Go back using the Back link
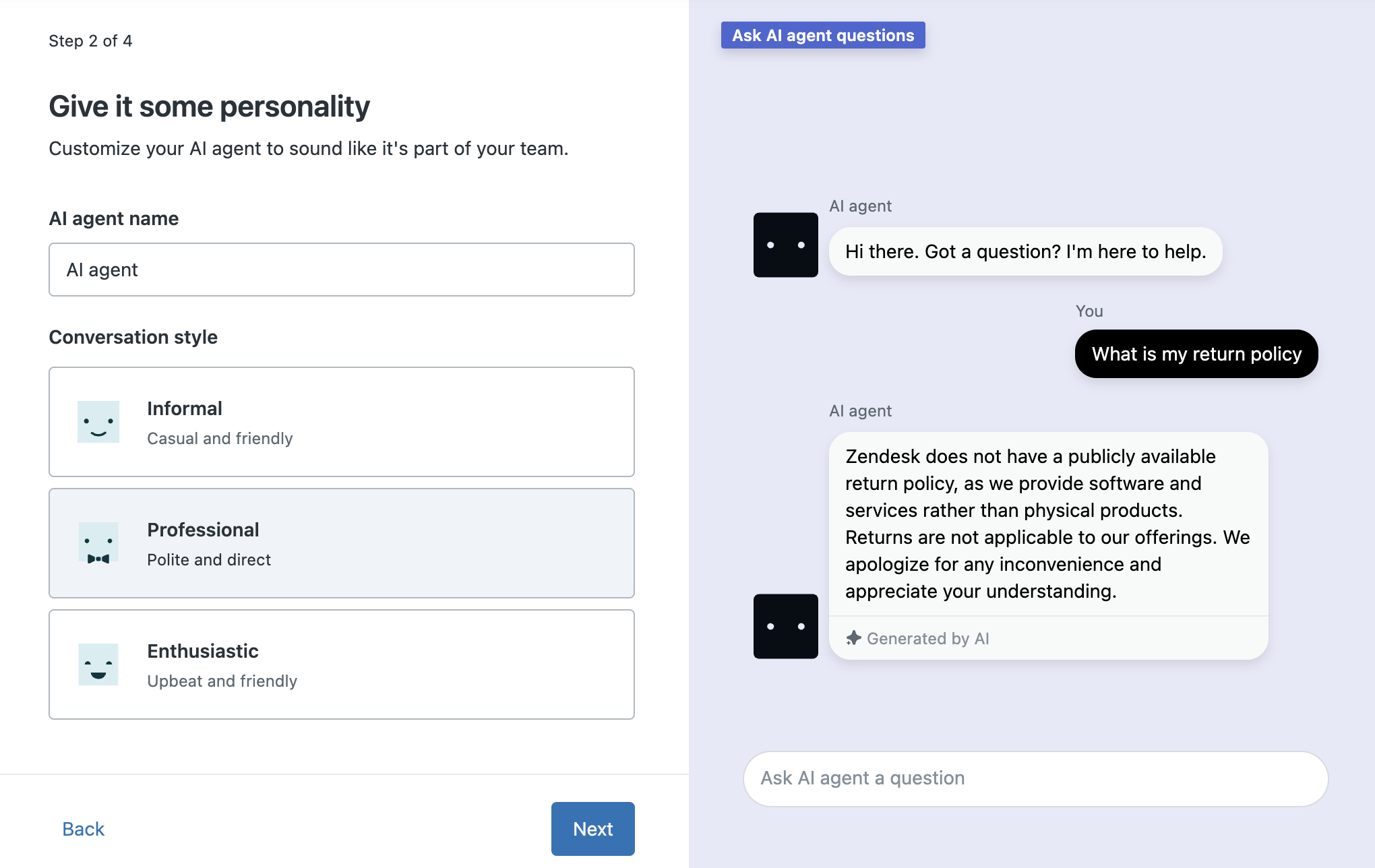Screen dimensions: 1375x868 click(x=83, y=829)
